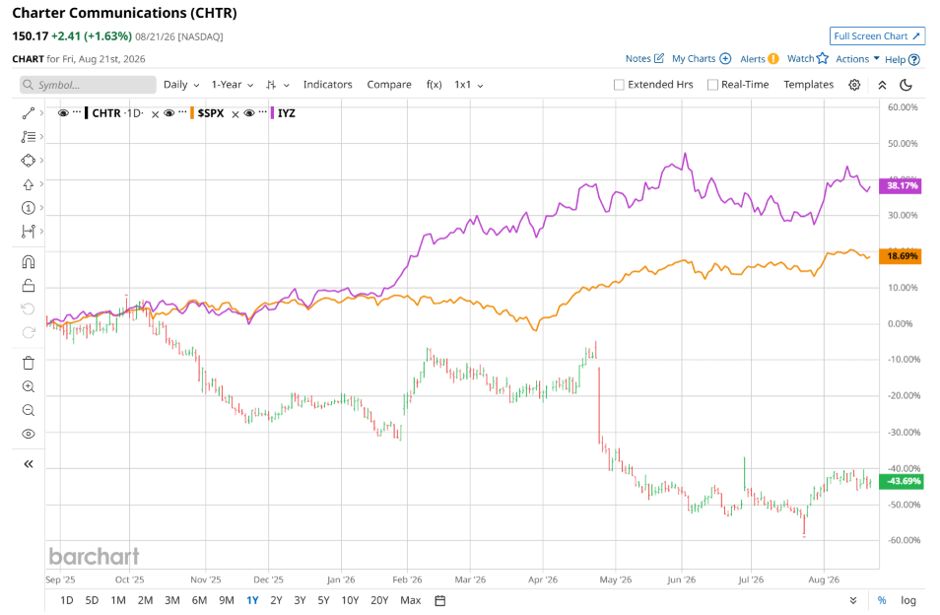The height and width of the screenshot is (615, 940).
Task: Click the purple IYZ color marker
Action: tap(272, 113)
